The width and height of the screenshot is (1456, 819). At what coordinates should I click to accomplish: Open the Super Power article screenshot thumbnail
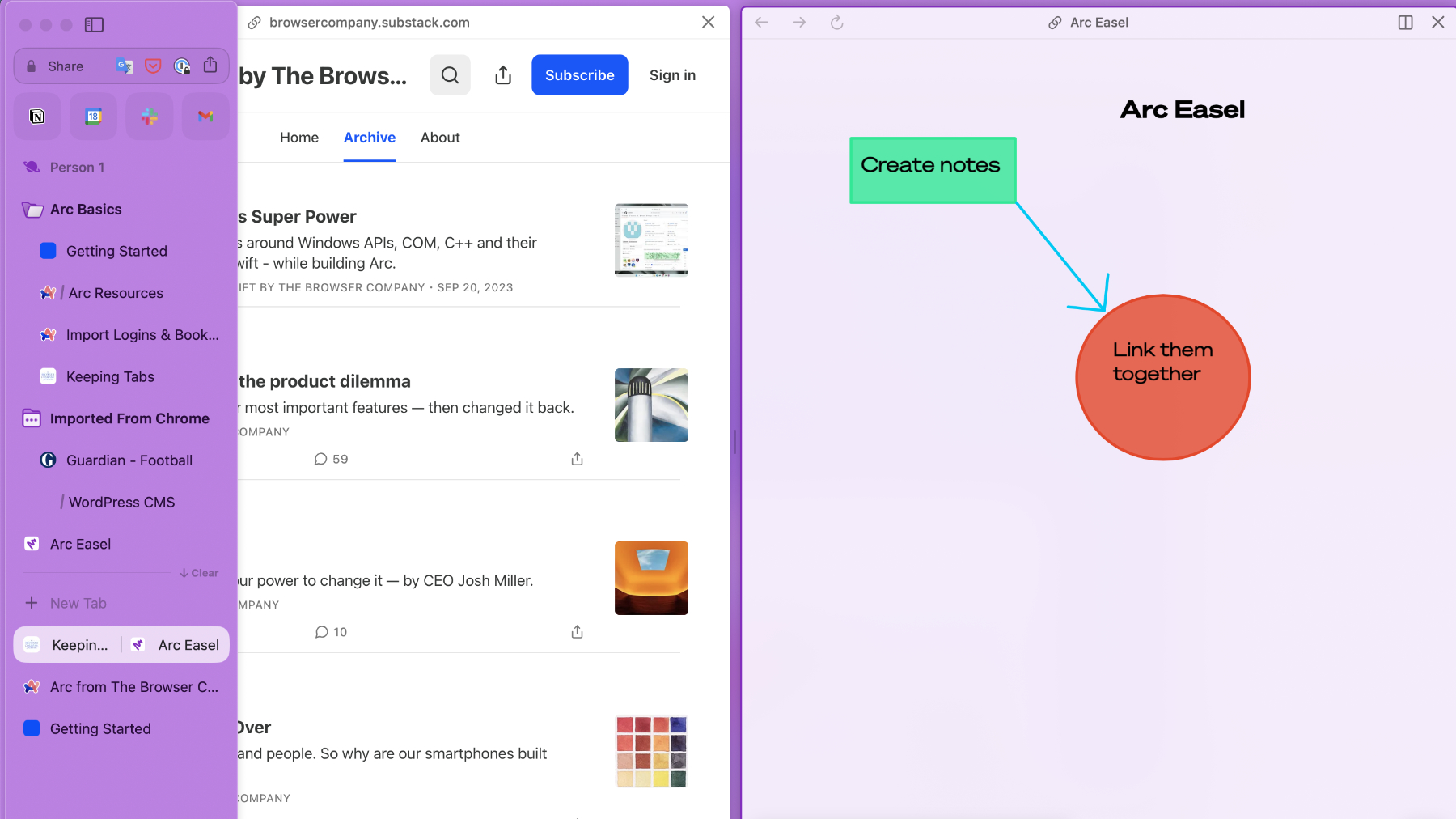click(x=651, y=240)
